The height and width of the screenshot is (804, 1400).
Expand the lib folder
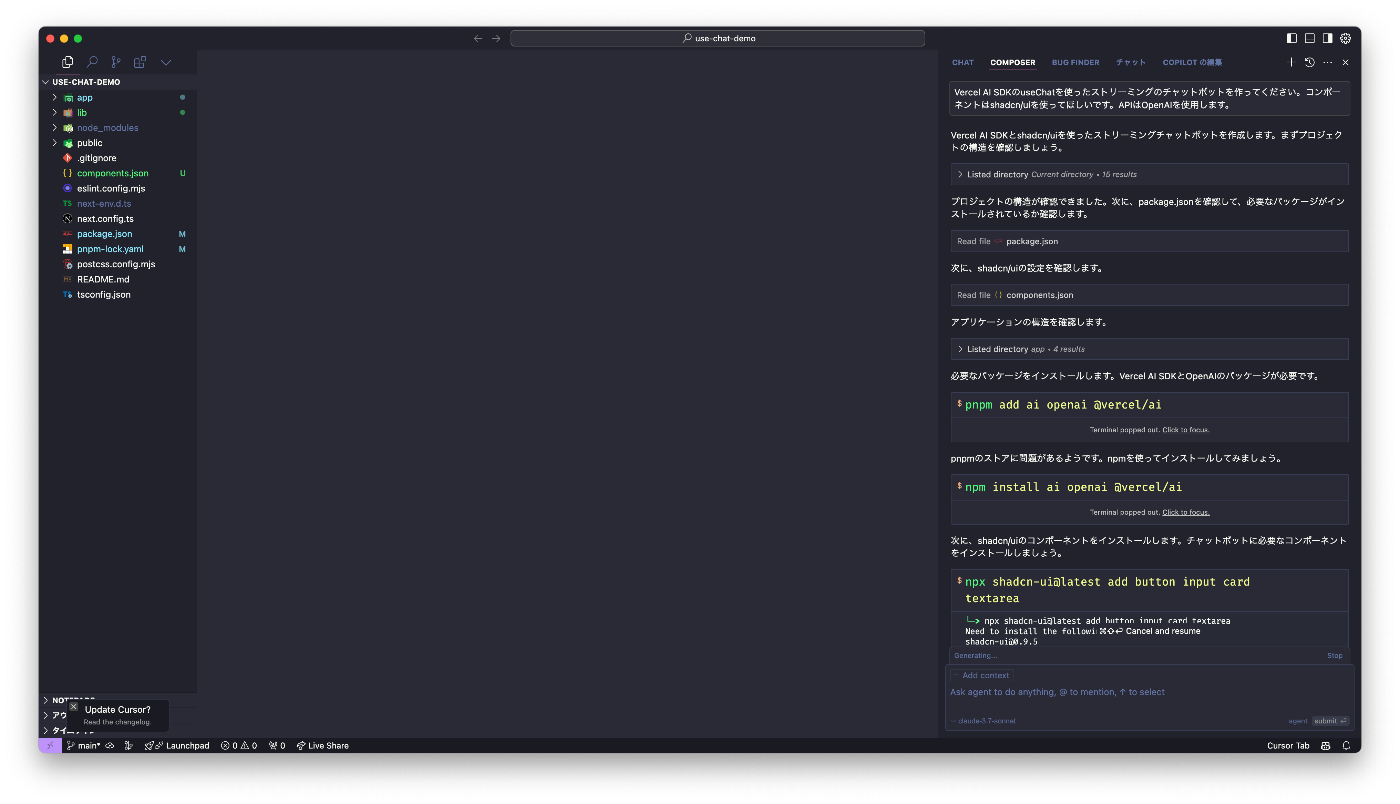(118, 113)
